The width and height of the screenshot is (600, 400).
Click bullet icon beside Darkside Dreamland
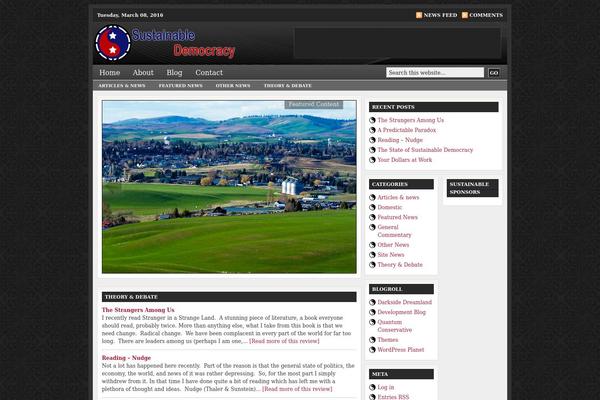click(x=372, y=302)
